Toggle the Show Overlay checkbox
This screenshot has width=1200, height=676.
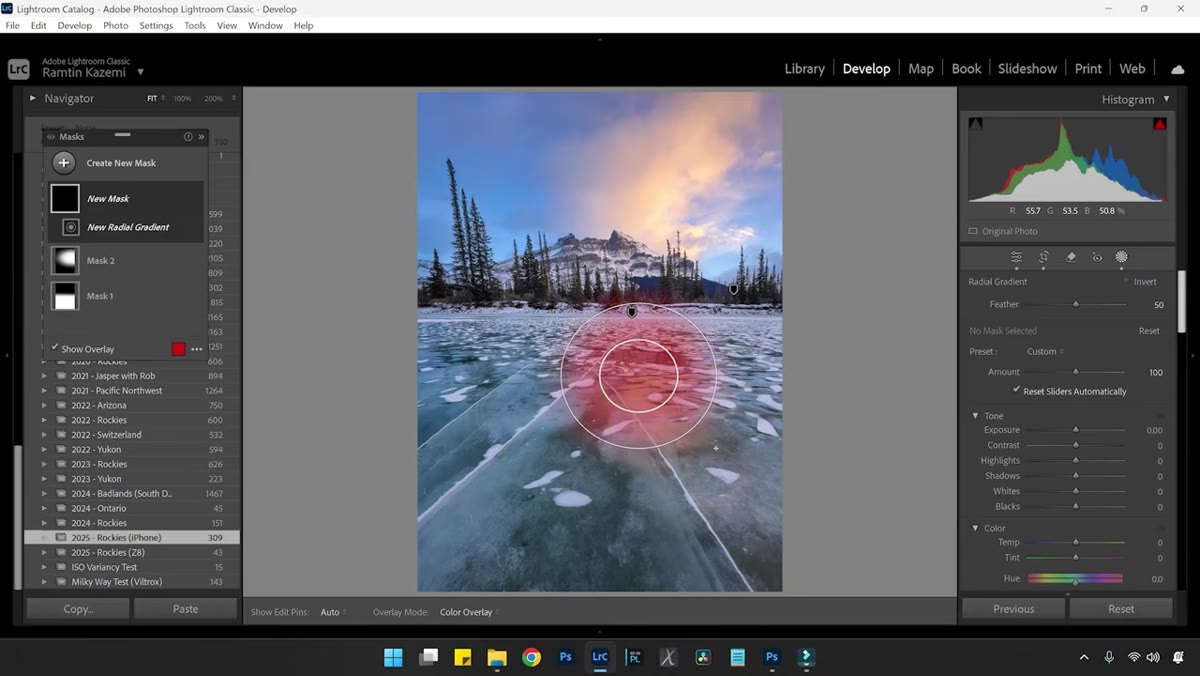point(55,348)
